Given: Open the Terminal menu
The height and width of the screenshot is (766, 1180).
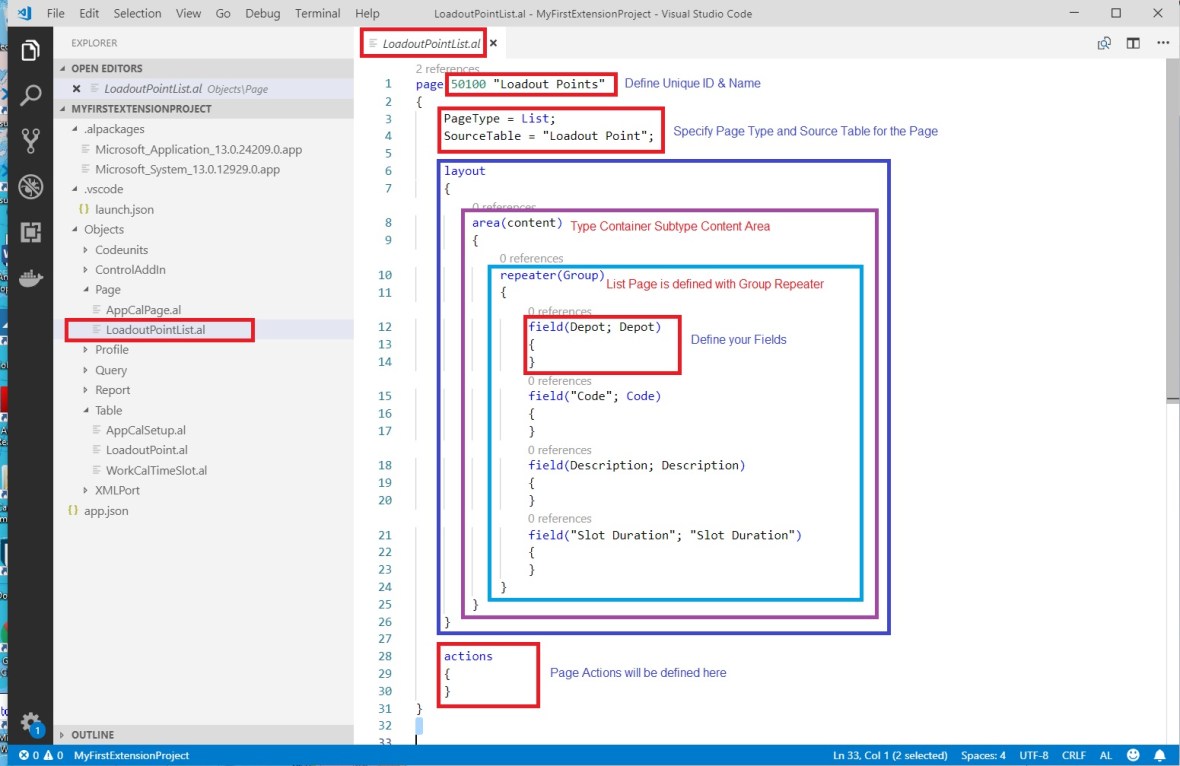Looking at the screenshot, I should 317,14.
